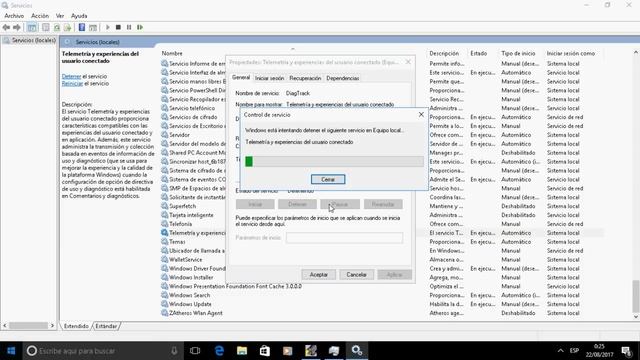Click the Refresh toolbar icon
The image size is (640, 360).
point(57,27)
